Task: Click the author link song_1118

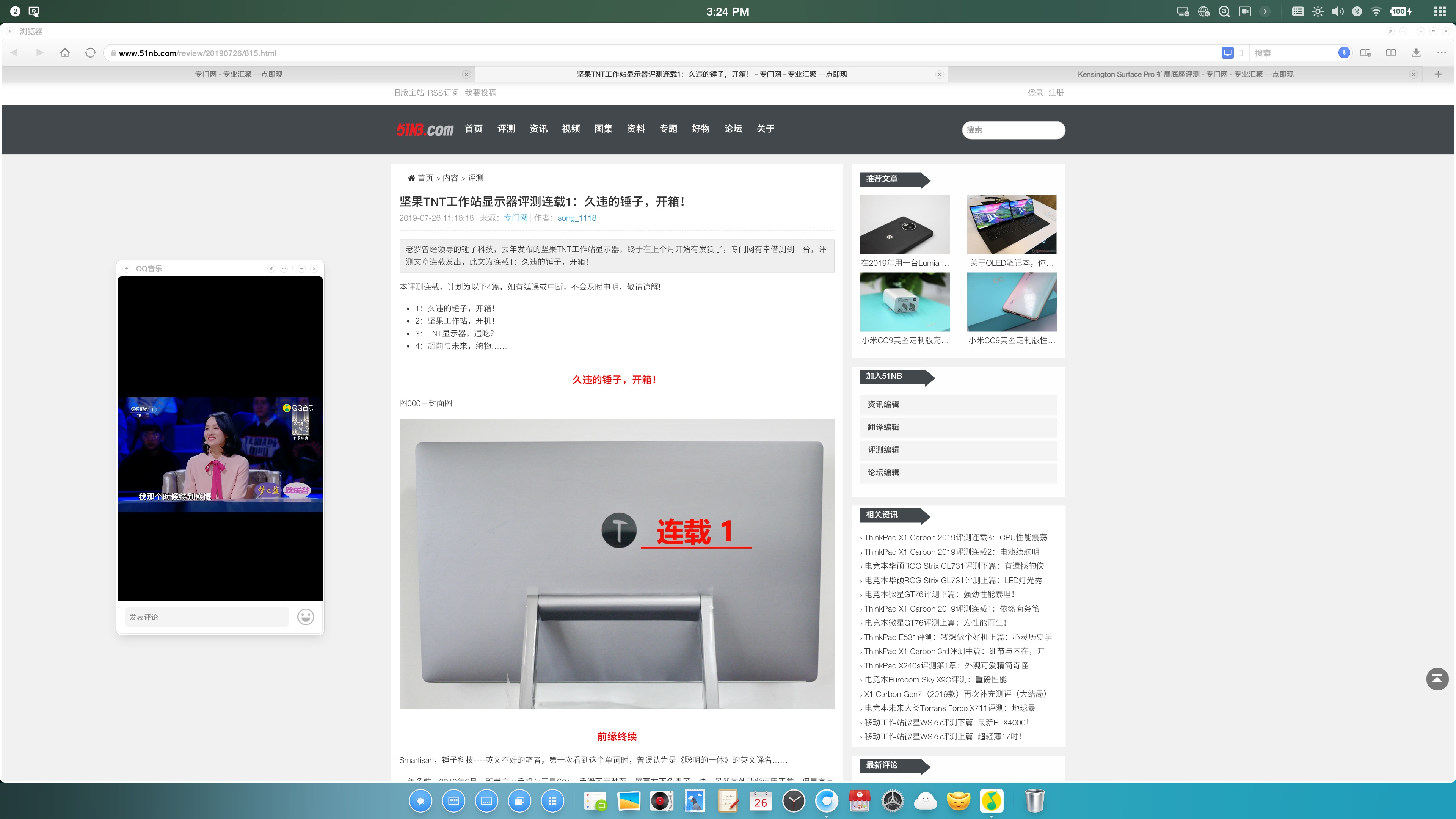Action: [x=576, y=218]
